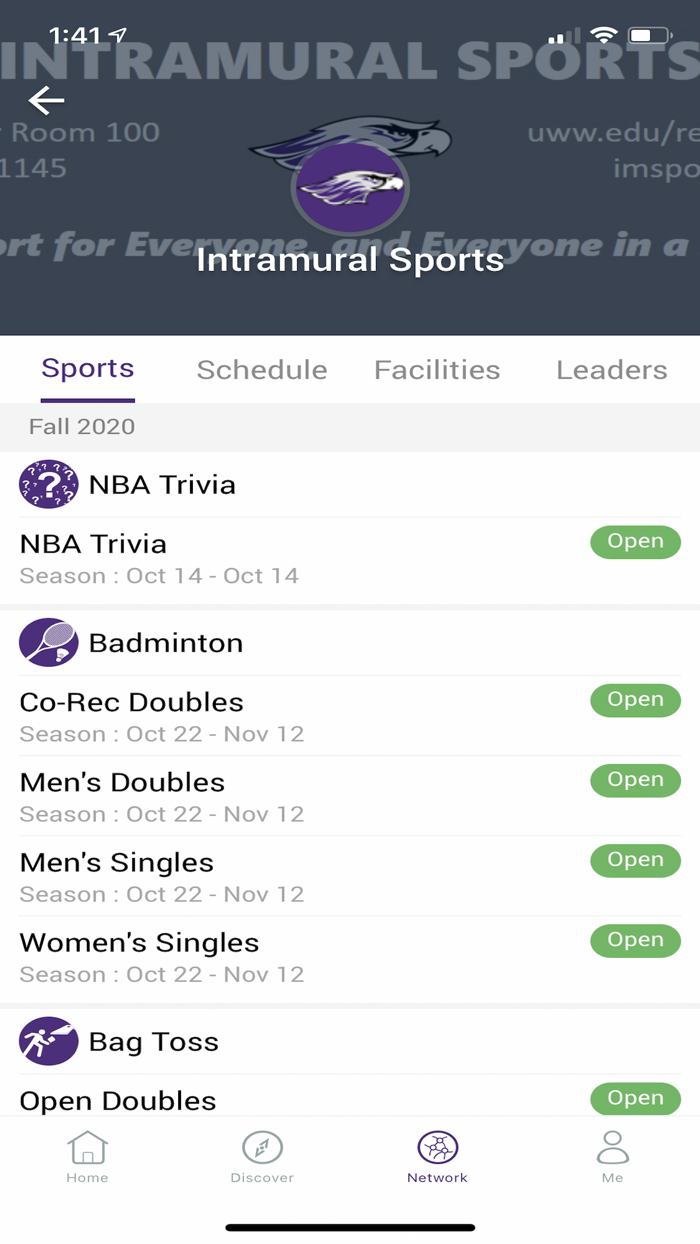Select the Badminton racket icon
700x1244 pixels.
click(45, 642)
